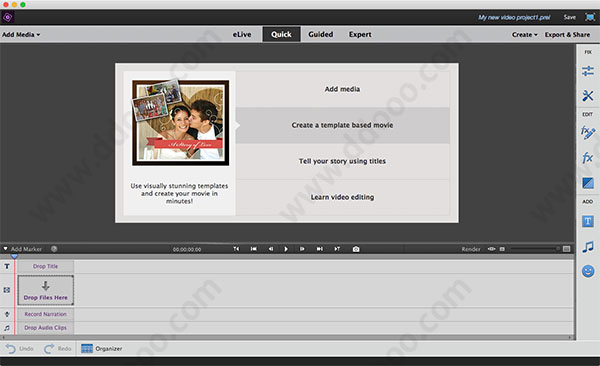Click the Audio track music note icon
Viewport: 600px width, 366px height.
tap(7, 328)
